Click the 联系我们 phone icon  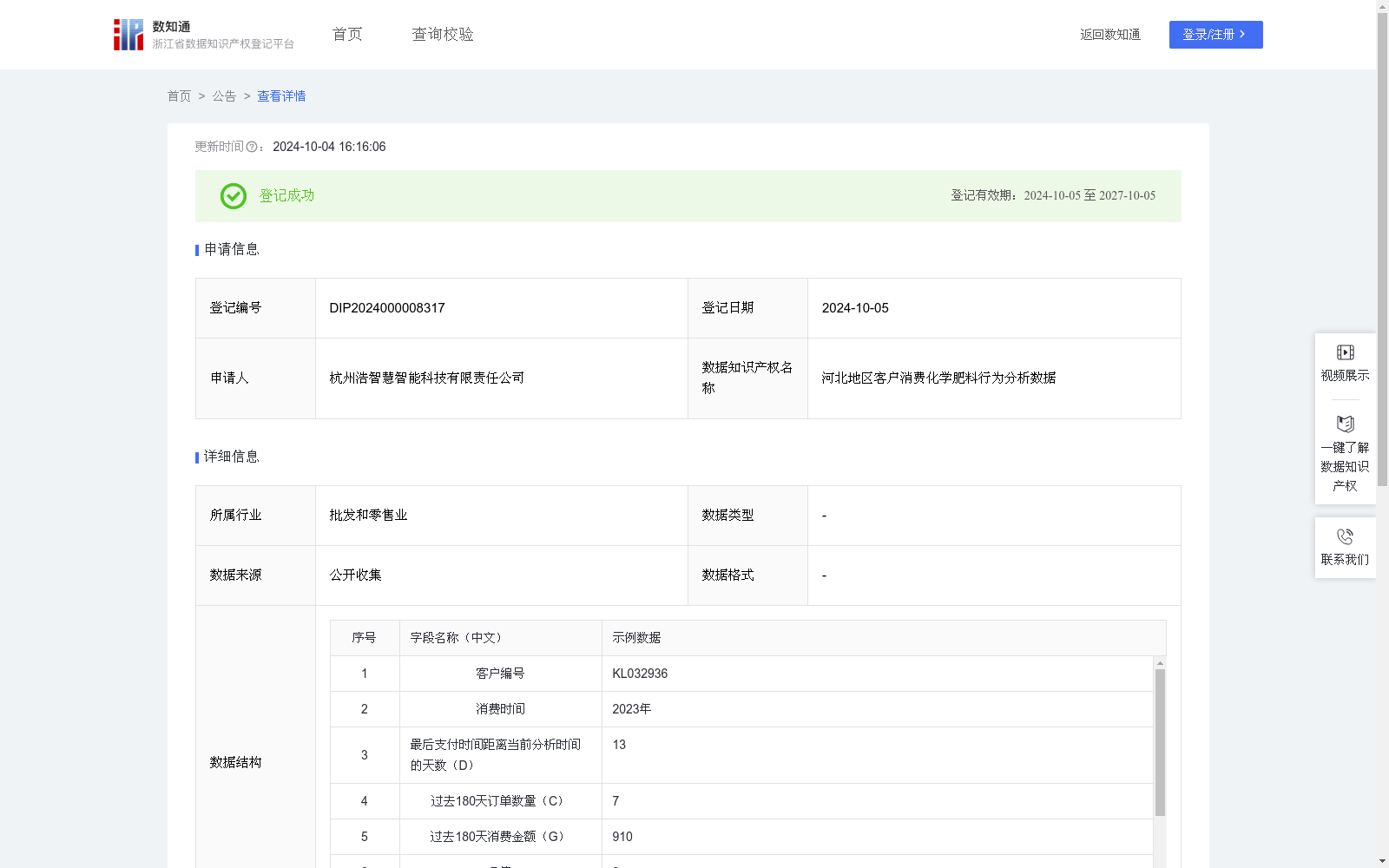(x=1345, y=537)
